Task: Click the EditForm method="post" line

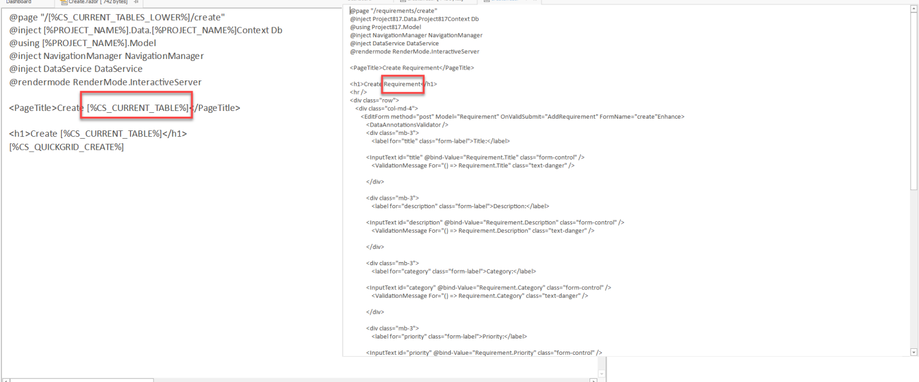Action: click(522, 117)
